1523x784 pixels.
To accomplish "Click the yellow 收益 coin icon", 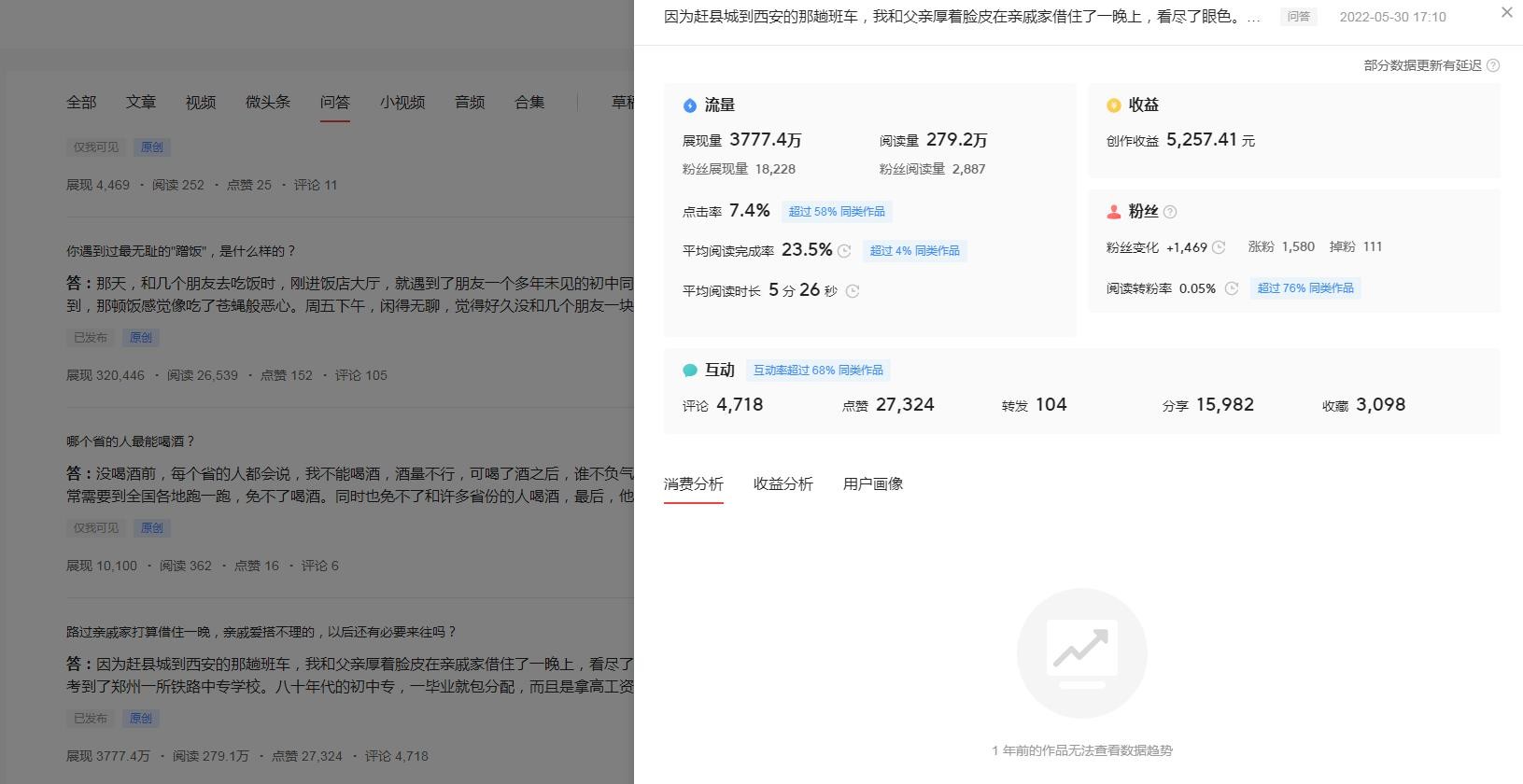I will click(x=1113, y=105).
